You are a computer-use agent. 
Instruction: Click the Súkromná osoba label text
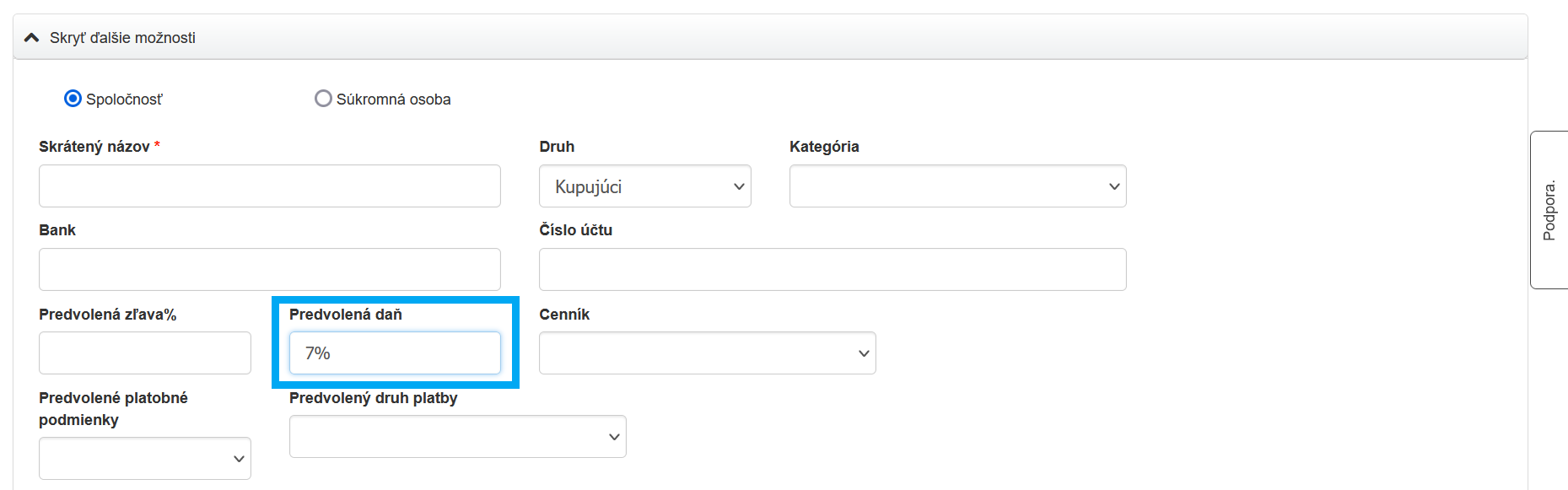click(x=393, y=100)
